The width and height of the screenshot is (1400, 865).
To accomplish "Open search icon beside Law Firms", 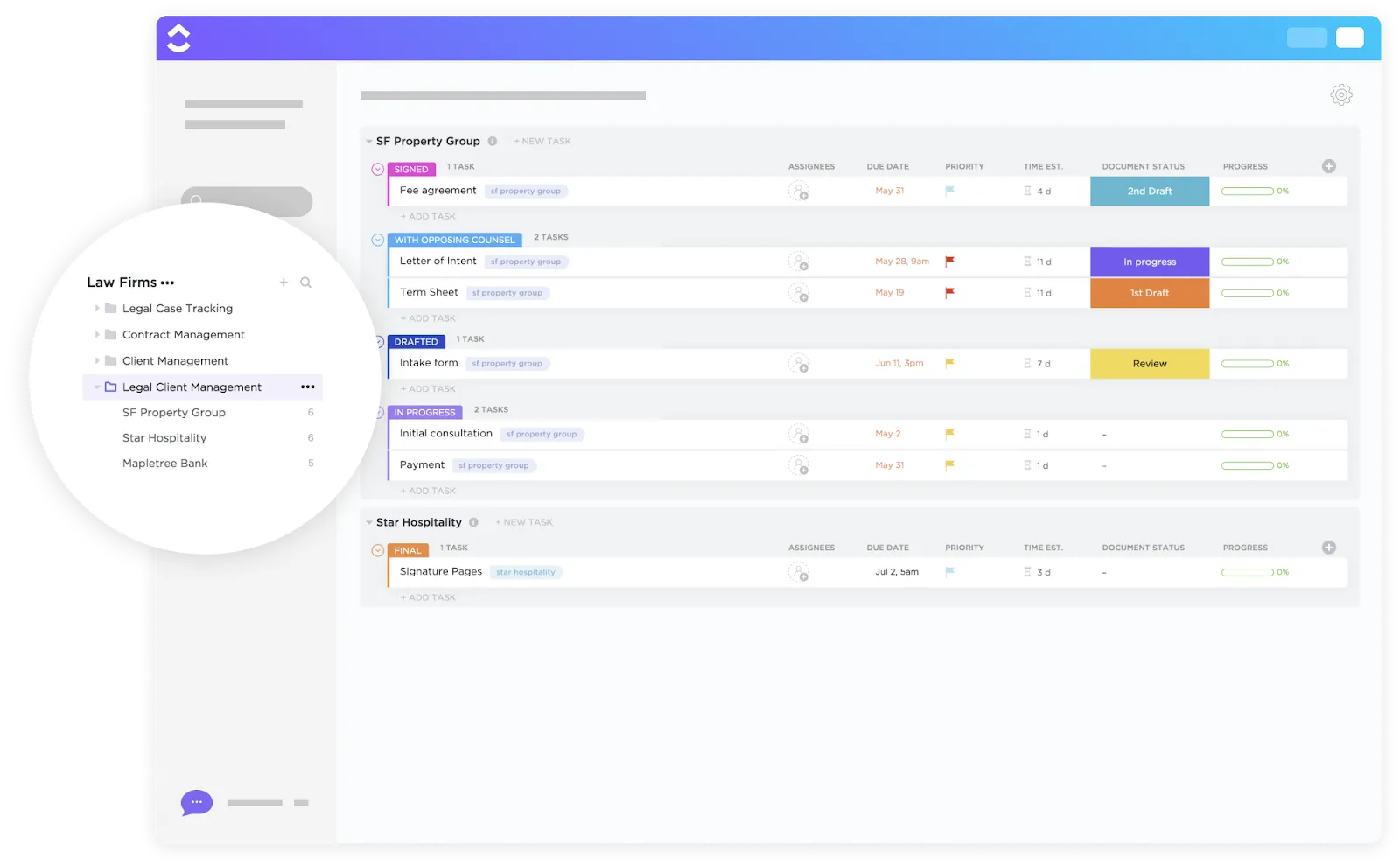I will coord(306,283).
